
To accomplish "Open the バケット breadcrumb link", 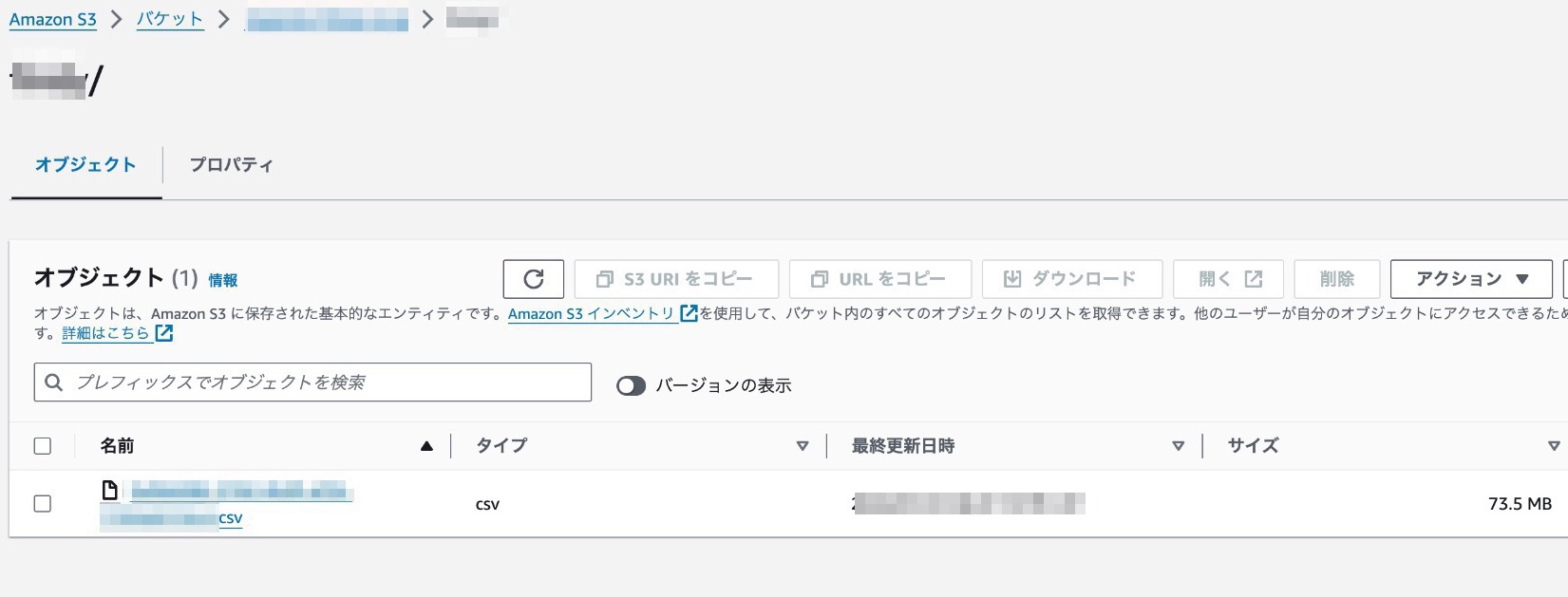I will pyautogui.click(x=170, y=20).
